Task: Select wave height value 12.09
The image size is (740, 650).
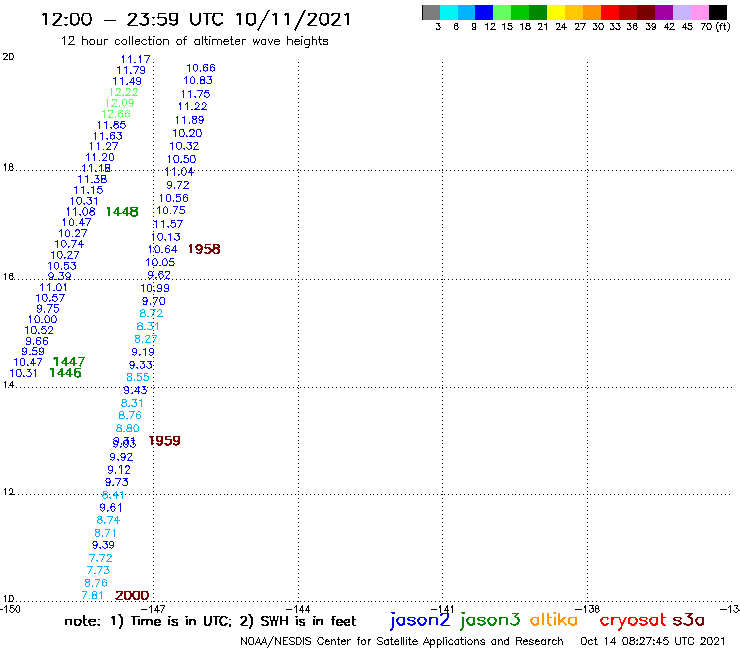Action: coord(119,103)
